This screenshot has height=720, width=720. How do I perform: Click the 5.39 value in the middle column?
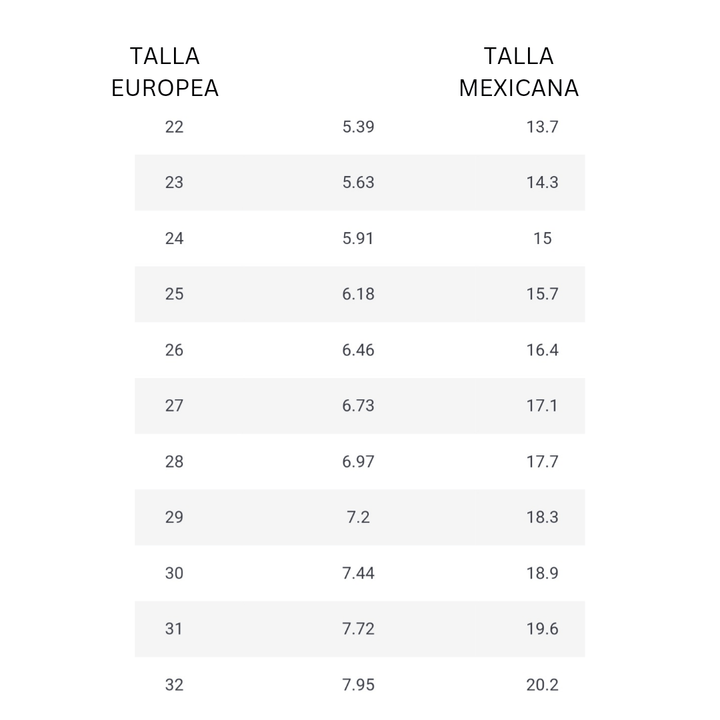[358, 127]
